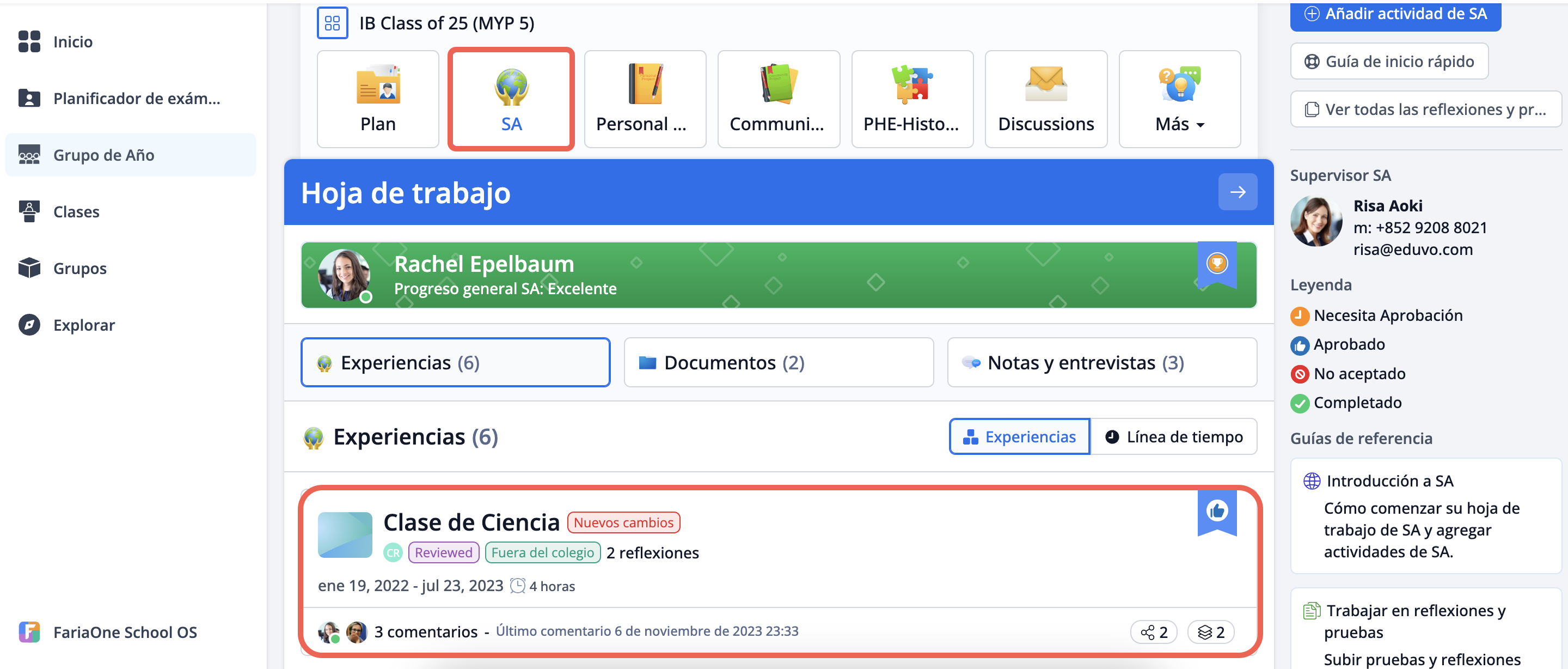This screenshot has height=669, width=1568.
Task: Open Guía de inicio rápido
Action: click(1388, 61)
